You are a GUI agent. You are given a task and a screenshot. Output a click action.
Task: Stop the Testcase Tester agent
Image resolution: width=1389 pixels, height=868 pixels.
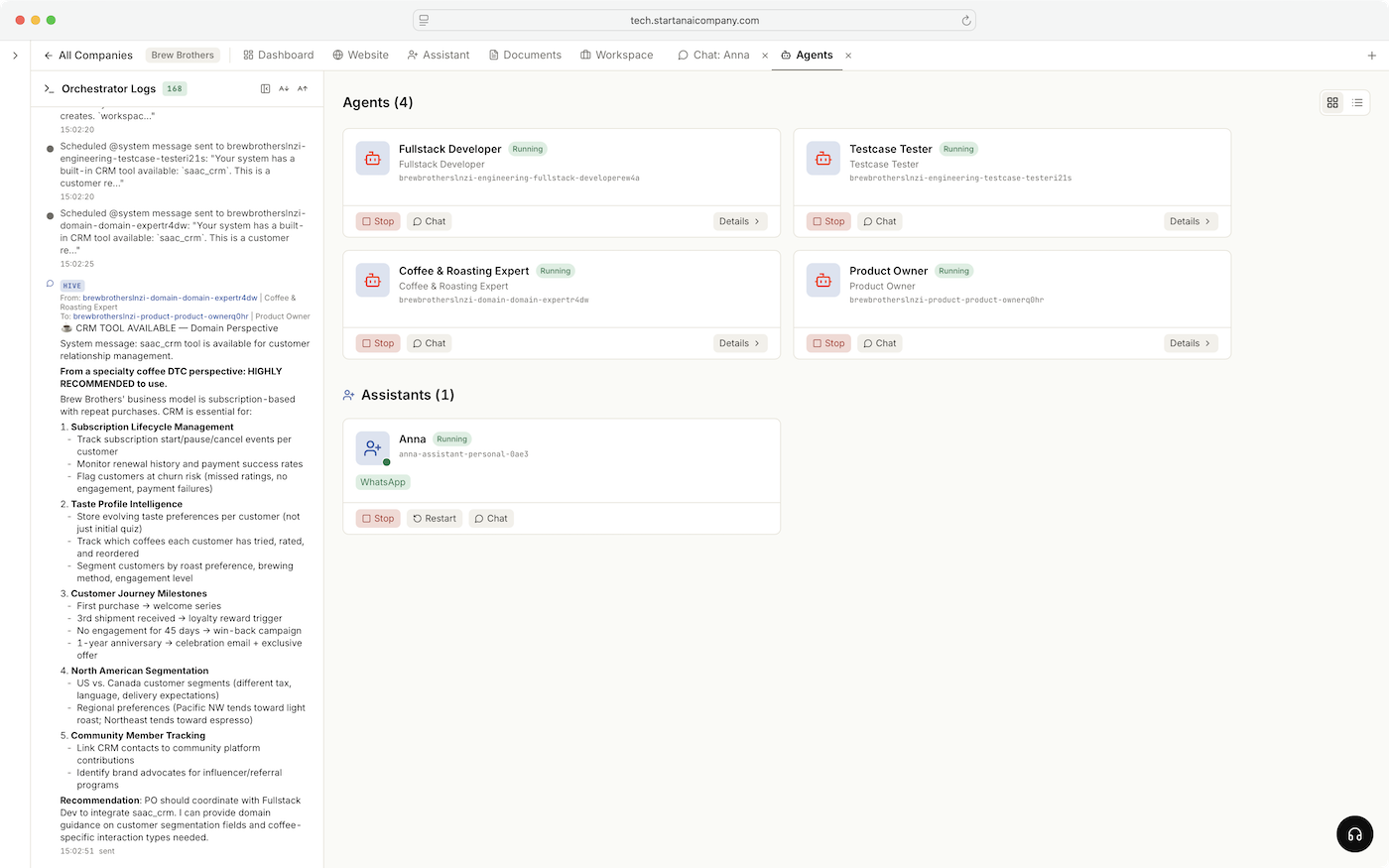click(828, 221)
